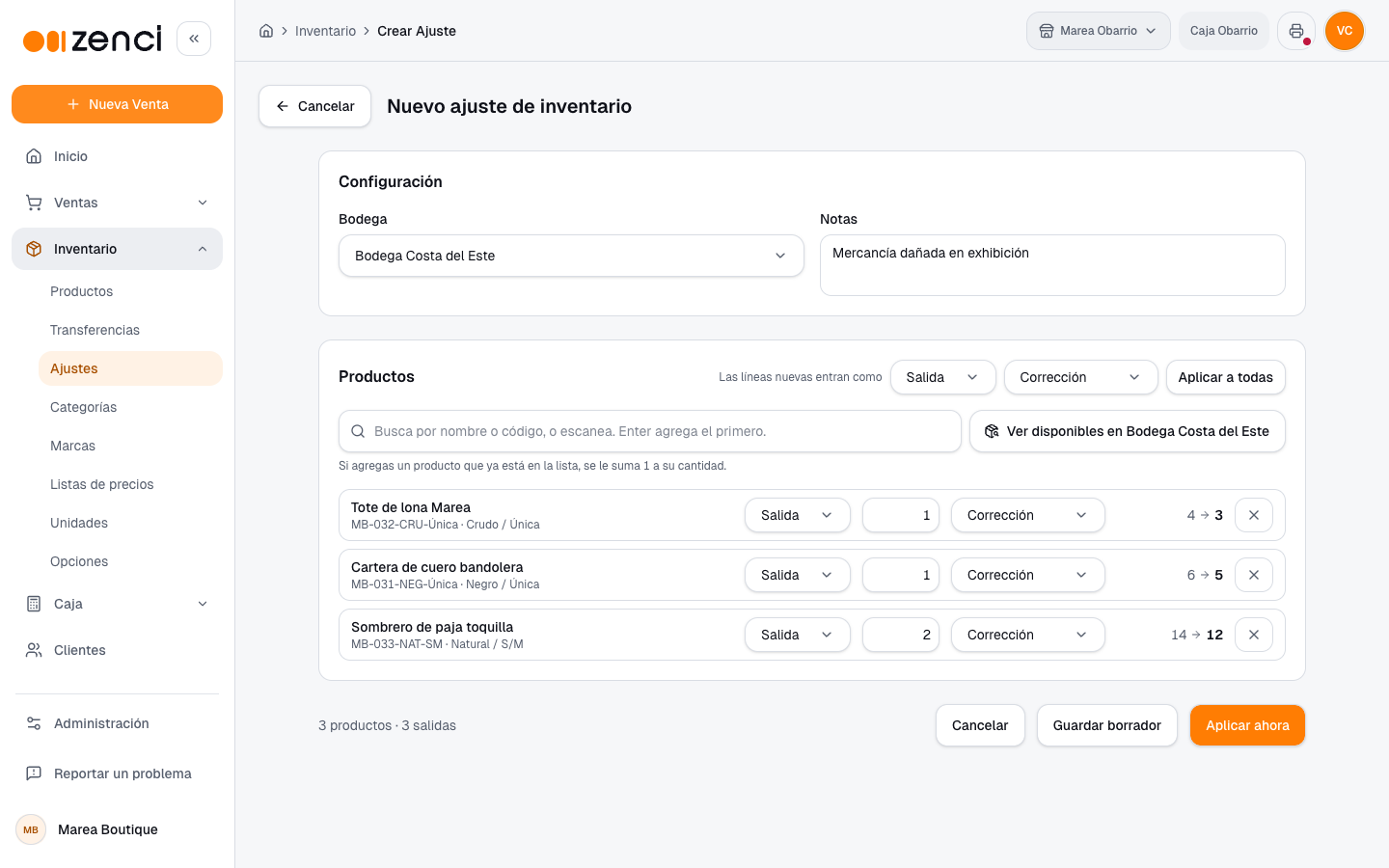The height and width of the screenshot is (868, 1389).
Task: Open default Salida type dropdown for new lines
Action: (x=942, y=377)
